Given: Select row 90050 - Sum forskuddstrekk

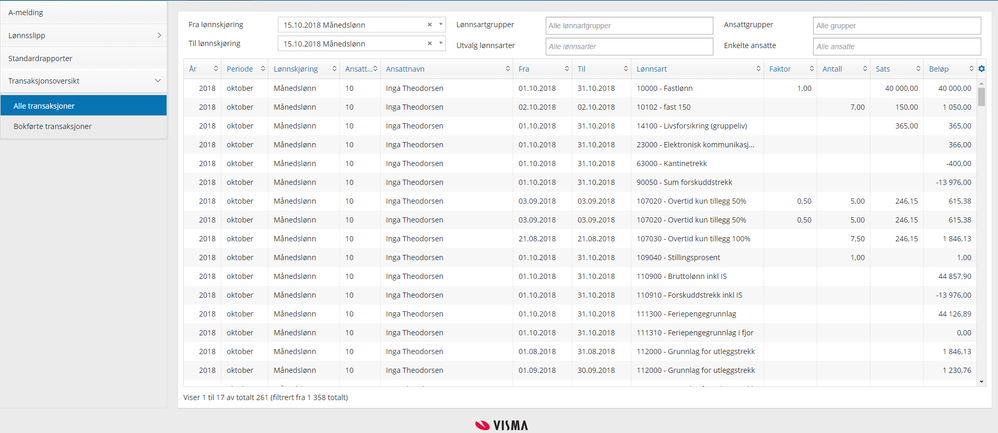Looking at the screenshot, I should click(580, 182).
